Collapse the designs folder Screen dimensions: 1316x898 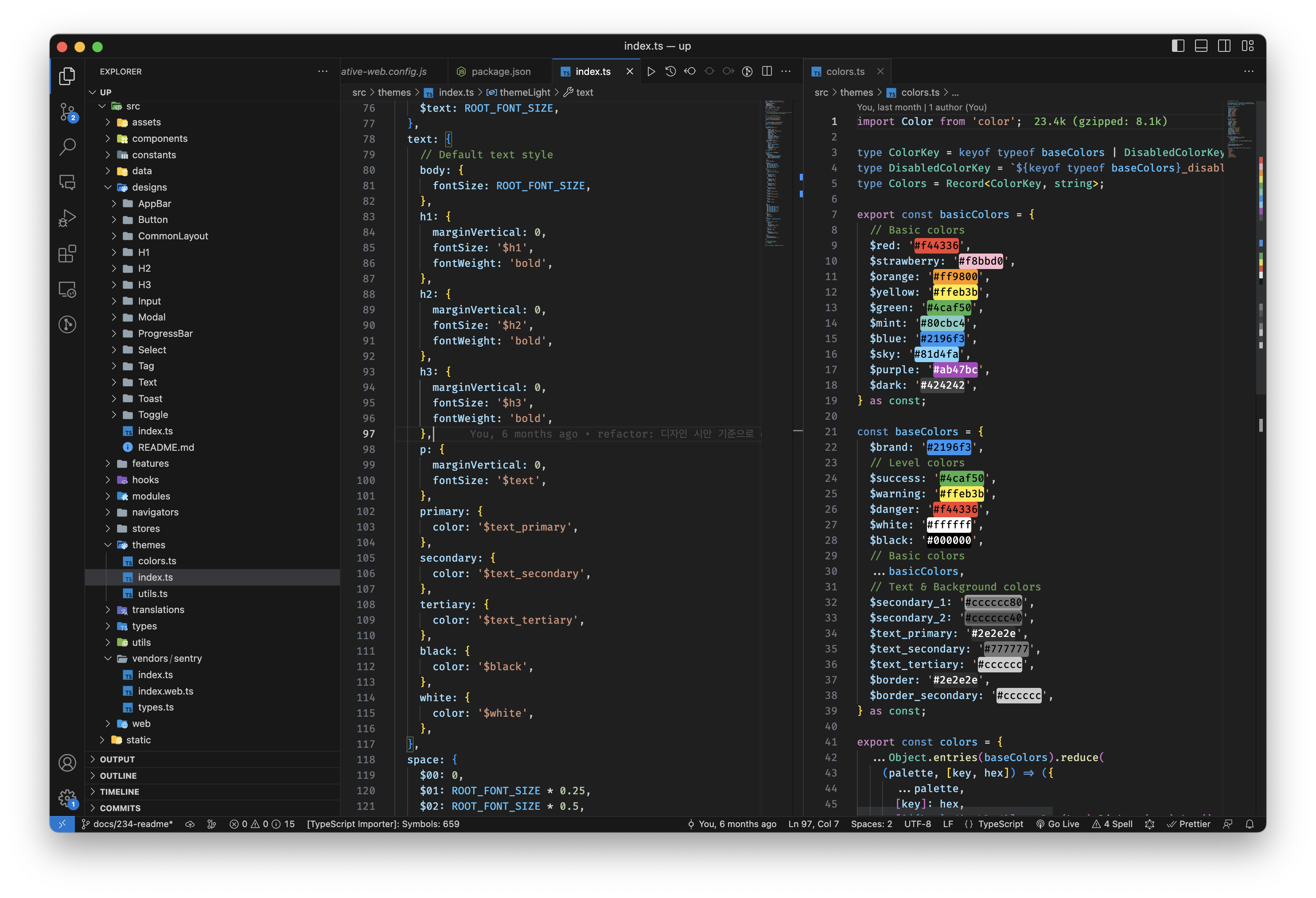pyautogui.click(x=149, y=187)
